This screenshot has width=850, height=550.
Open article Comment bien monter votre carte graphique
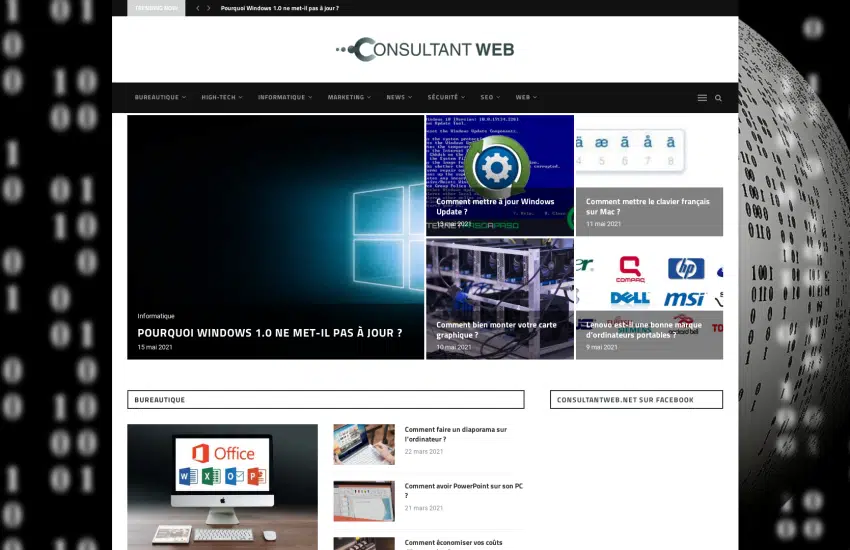coord(496,330)
